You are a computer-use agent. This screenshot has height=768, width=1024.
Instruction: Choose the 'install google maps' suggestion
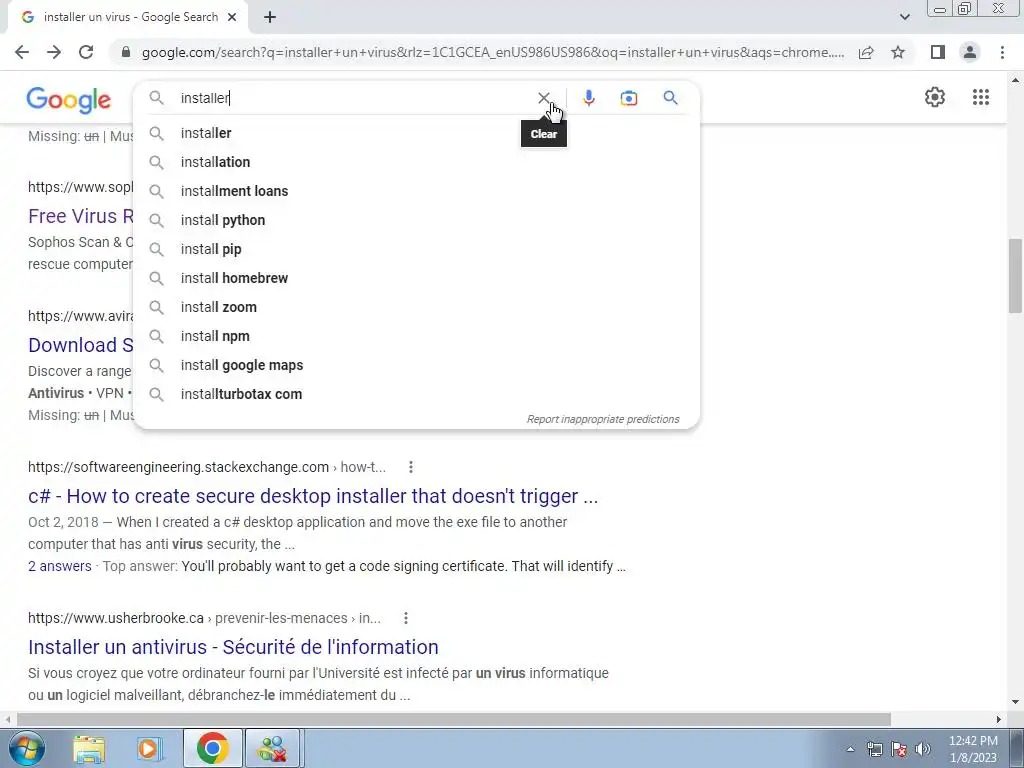coord(416,365)
